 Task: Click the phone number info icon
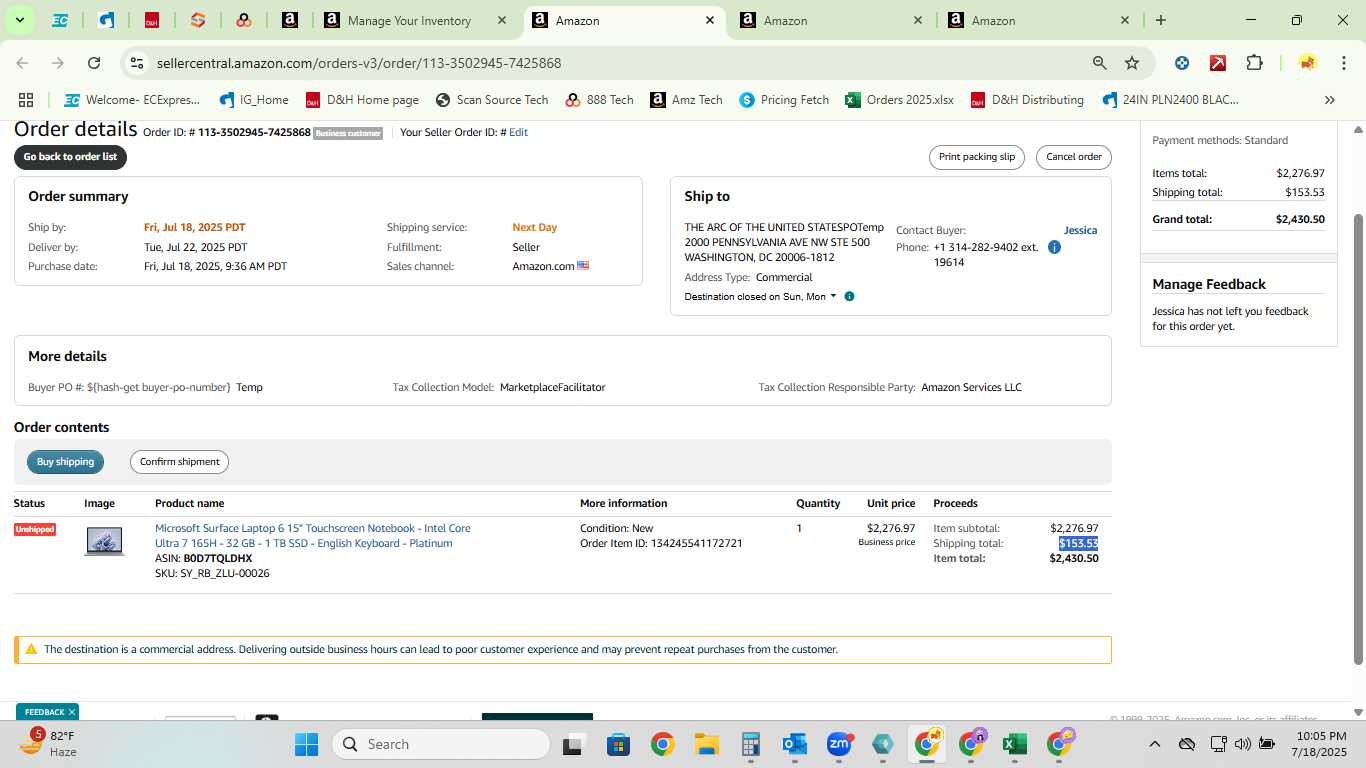[x=1054, y=247]
